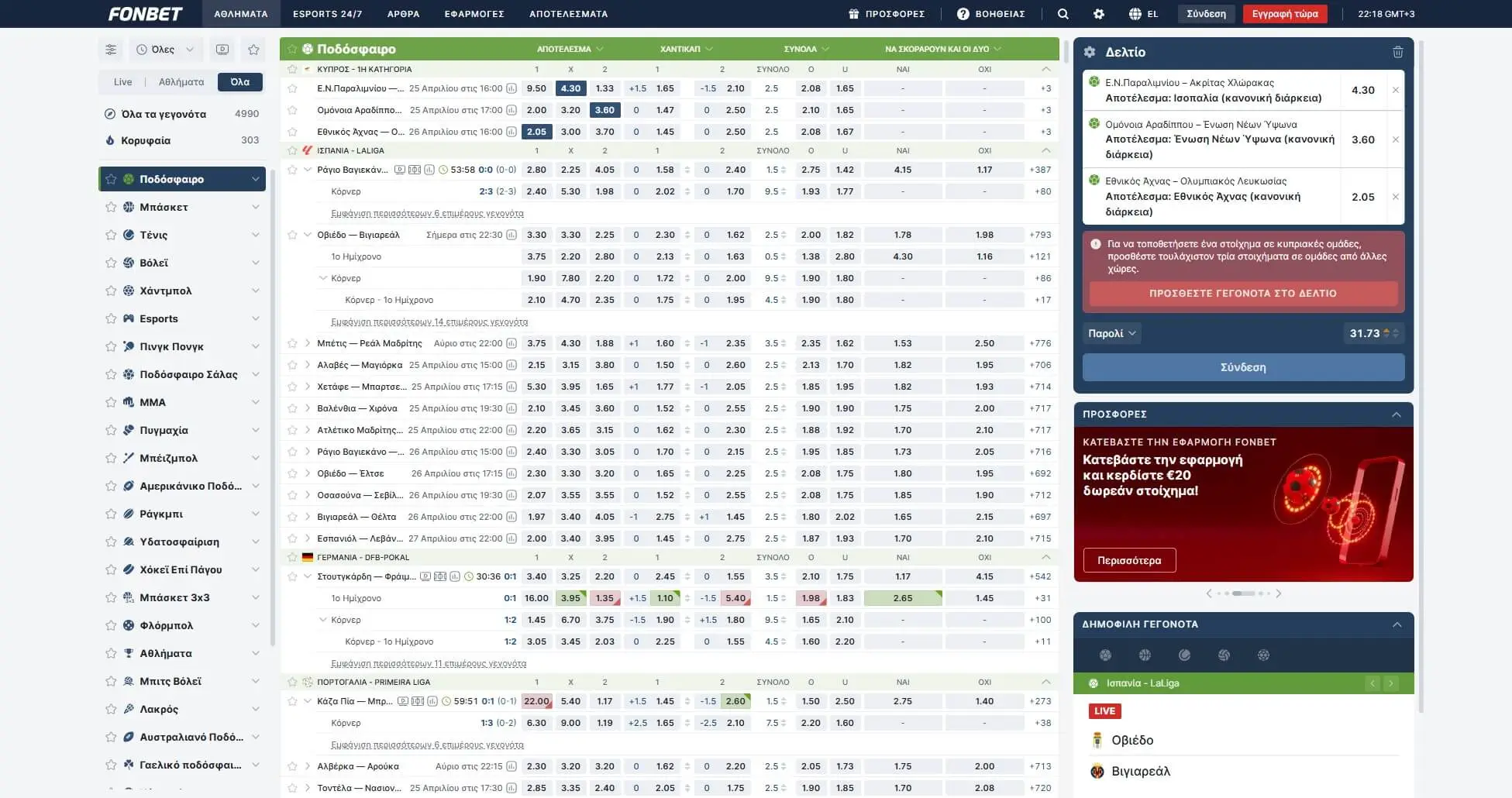The width and height of the screenshot is (1512, 798).
Task: Open live video icon on Ράγιο Βαγιεκάνο row
Action: tap(400, 170)
